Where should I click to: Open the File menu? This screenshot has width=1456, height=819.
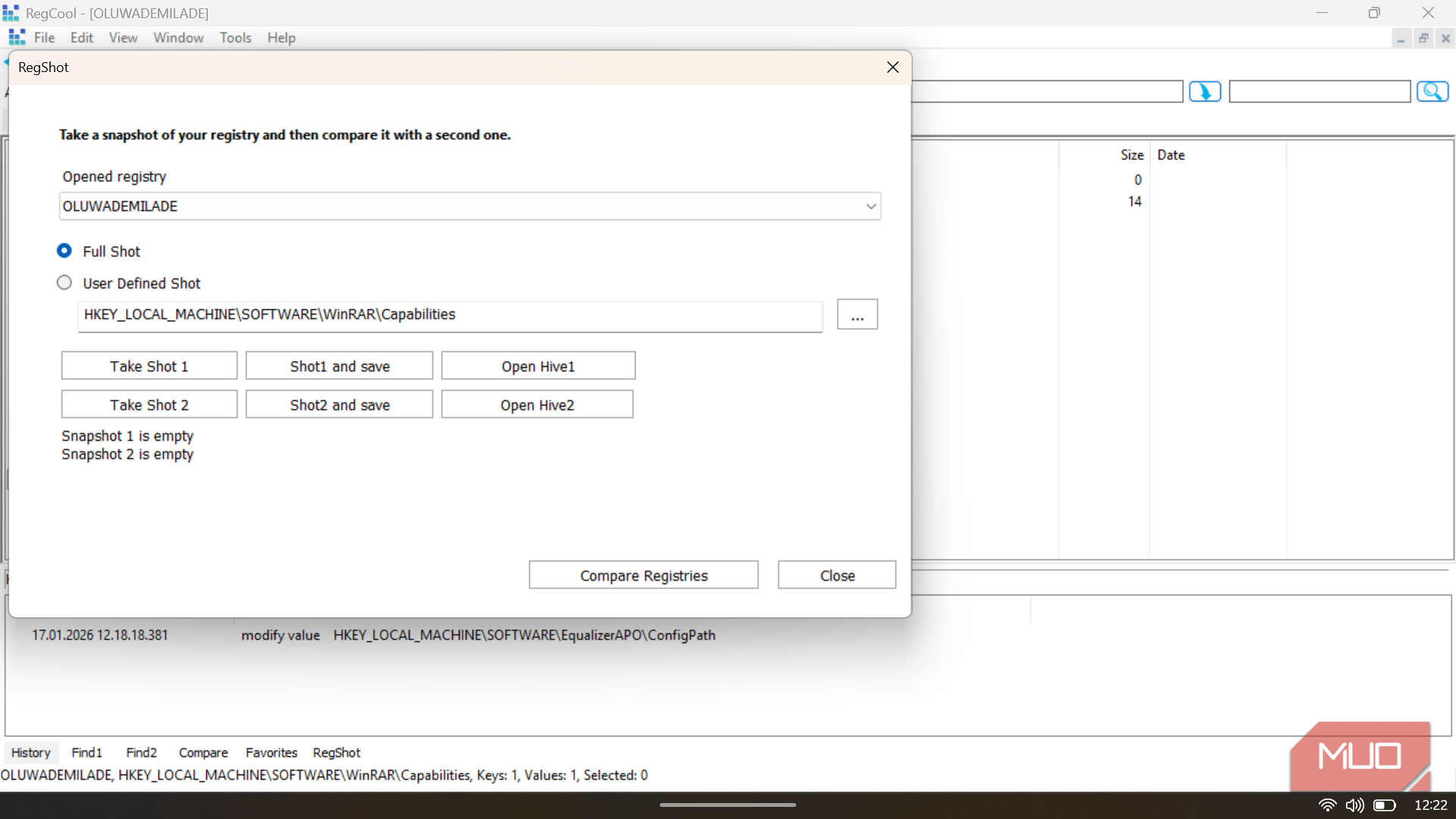[44, 38]
